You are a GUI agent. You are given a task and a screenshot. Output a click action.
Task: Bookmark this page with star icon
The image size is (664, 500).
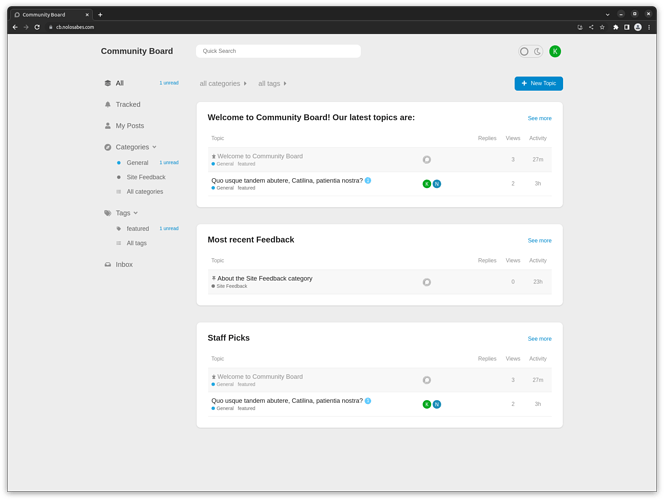pyautogui.click(x=602, y=27)
